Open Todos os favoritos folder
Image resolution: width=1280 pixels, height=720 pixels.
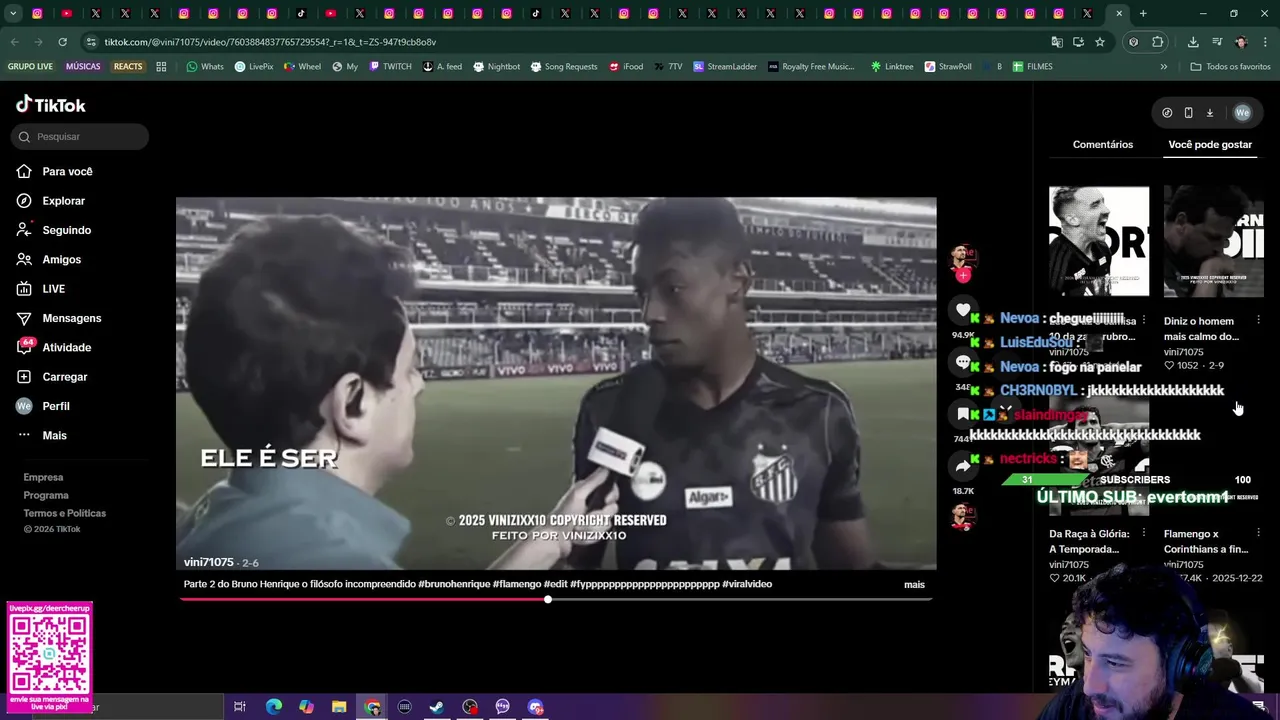pos(1230,67)
